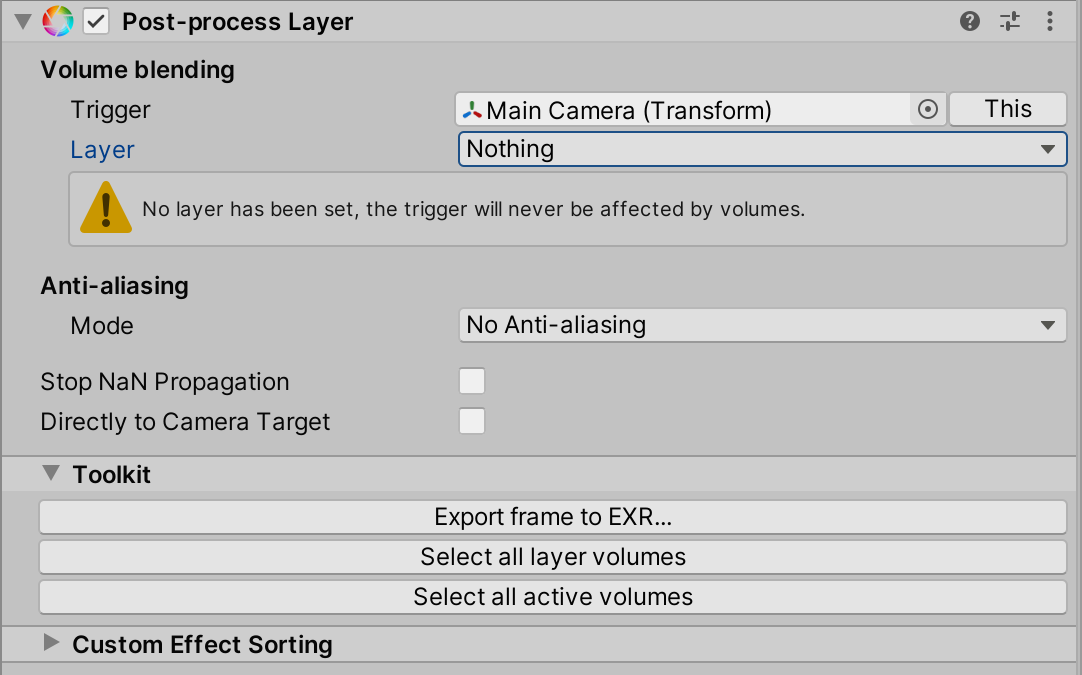Disable the Post-process Layer component checkbox
This screenshot has height=675, width=1082.
[96, 21]
